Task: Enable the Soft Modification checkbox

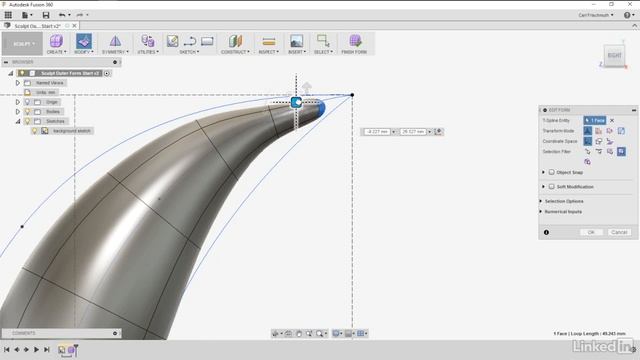Action: coord(551,187)
